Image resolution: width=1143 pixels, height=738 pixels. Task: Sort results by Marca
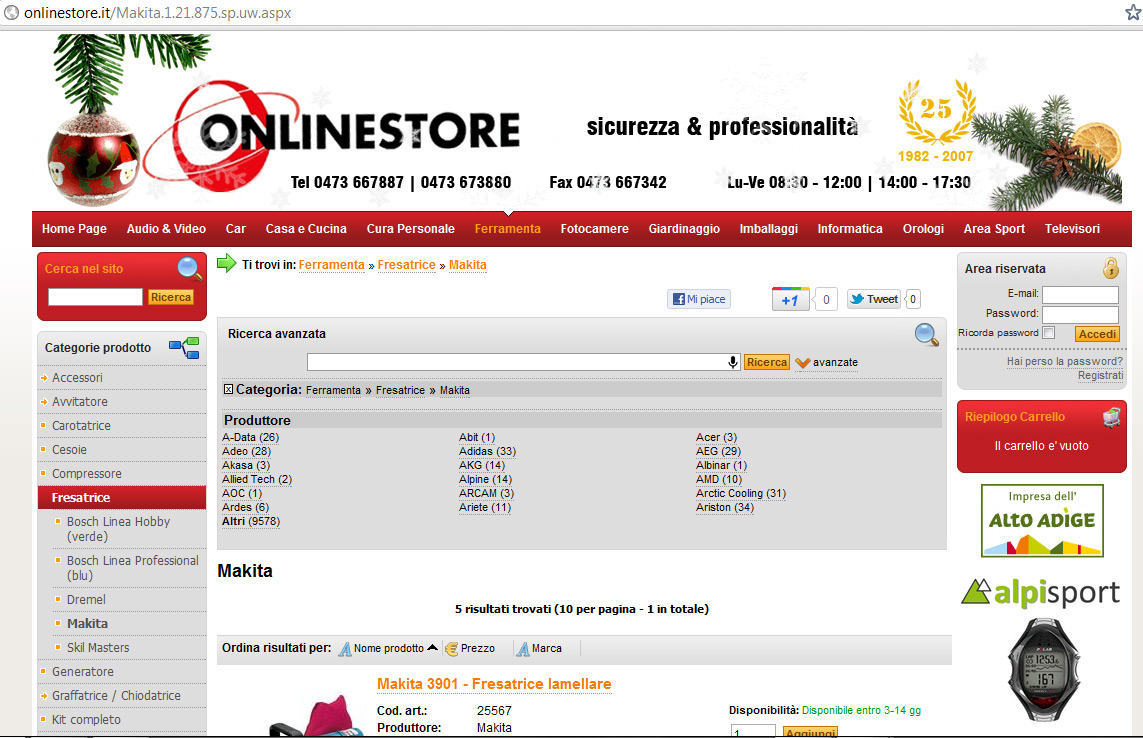539,648
